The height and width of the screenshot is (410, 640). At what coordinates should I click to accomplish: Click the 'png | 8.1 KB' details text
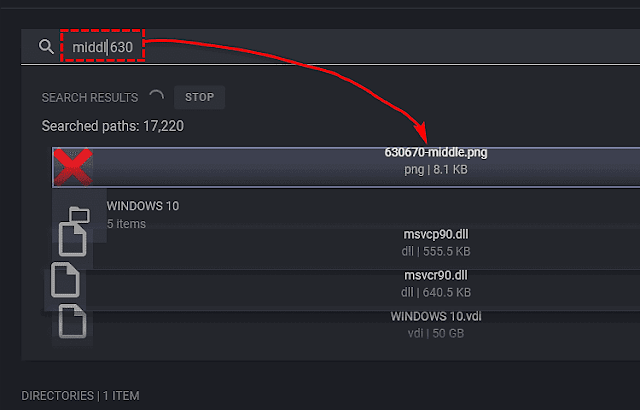(x=435, y=170)
